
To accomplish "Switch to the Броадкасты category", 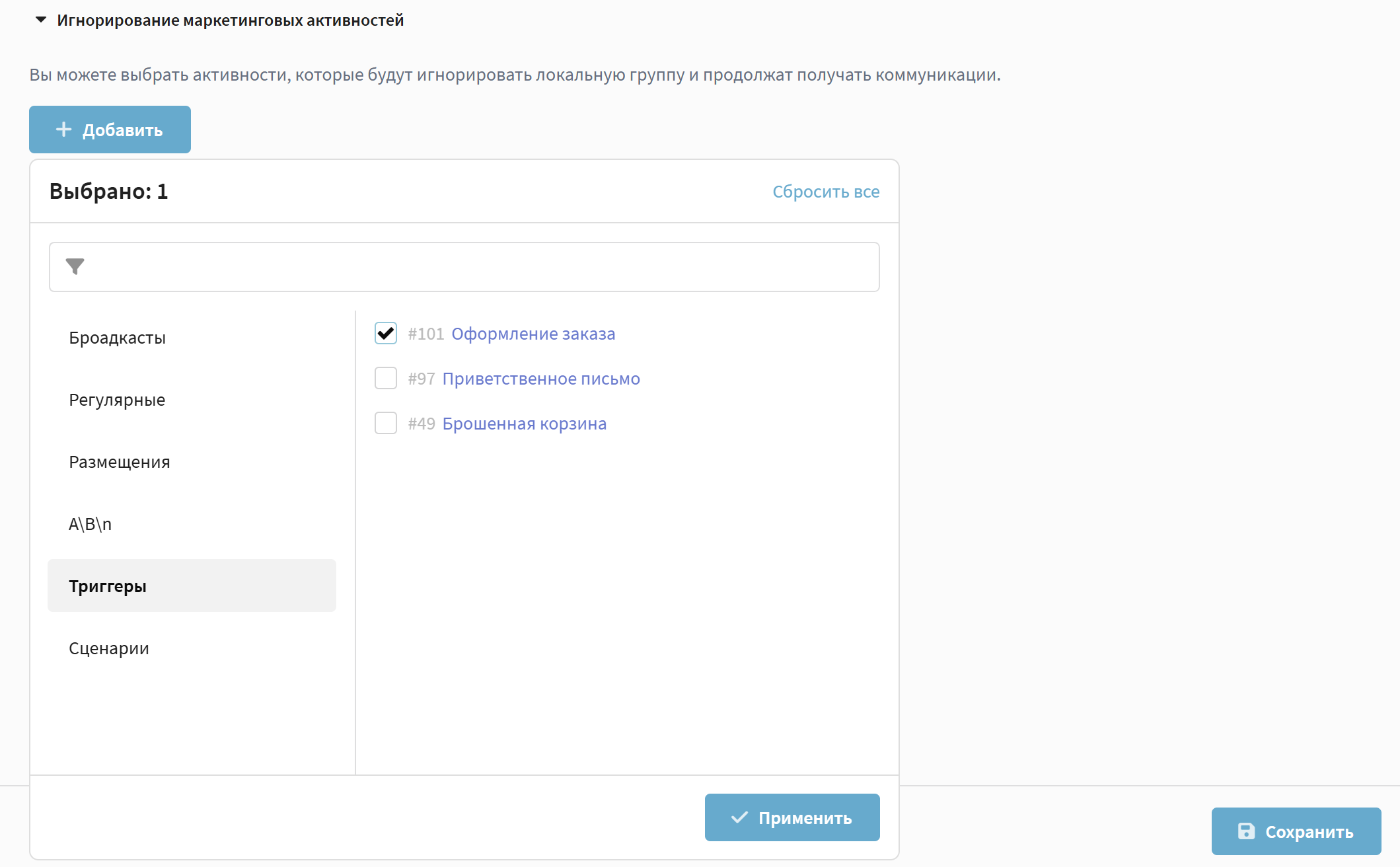I will (117, 338).
